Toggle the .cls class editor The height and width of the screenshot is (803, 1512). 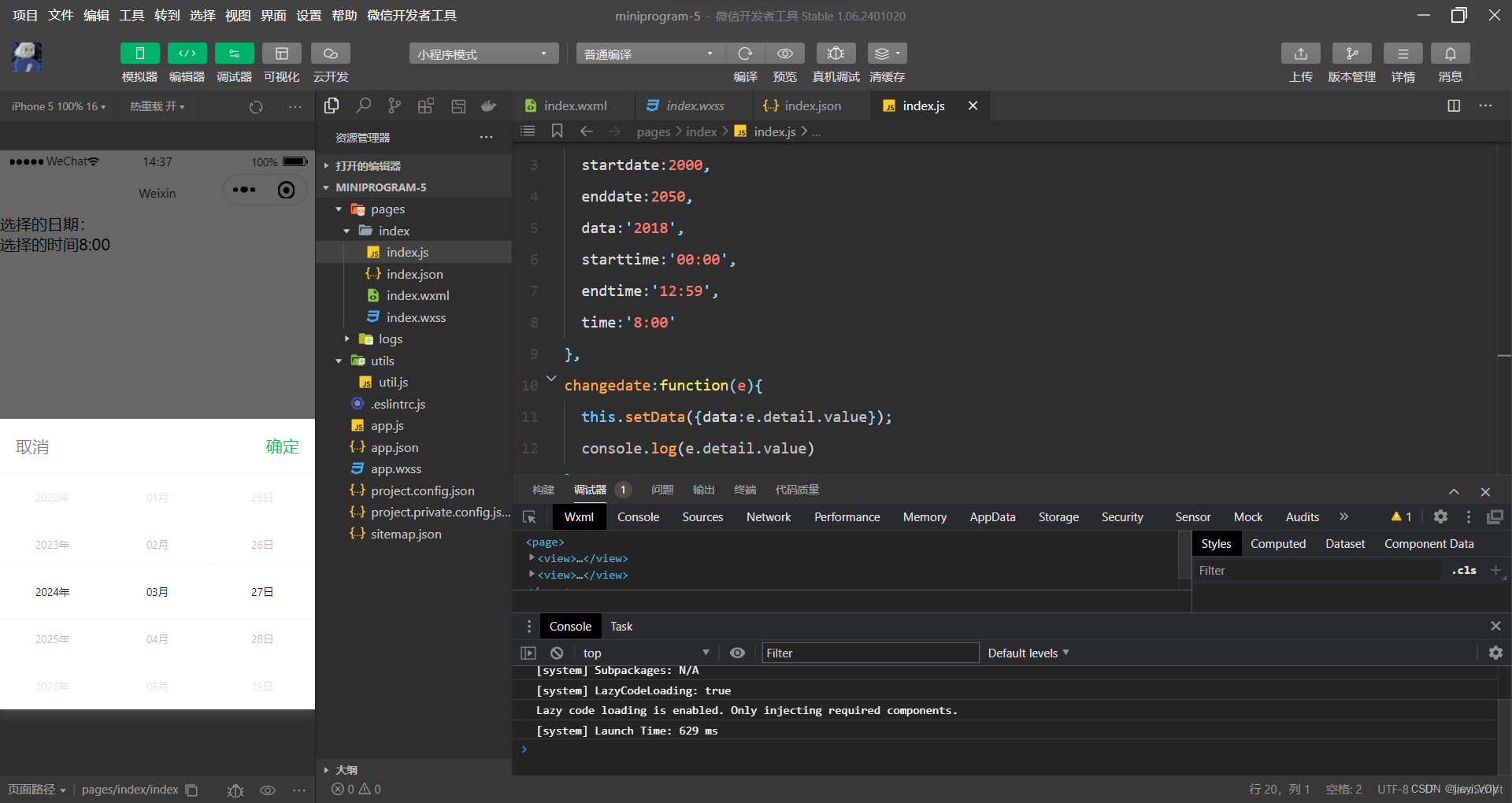(x=1465, y=570)
